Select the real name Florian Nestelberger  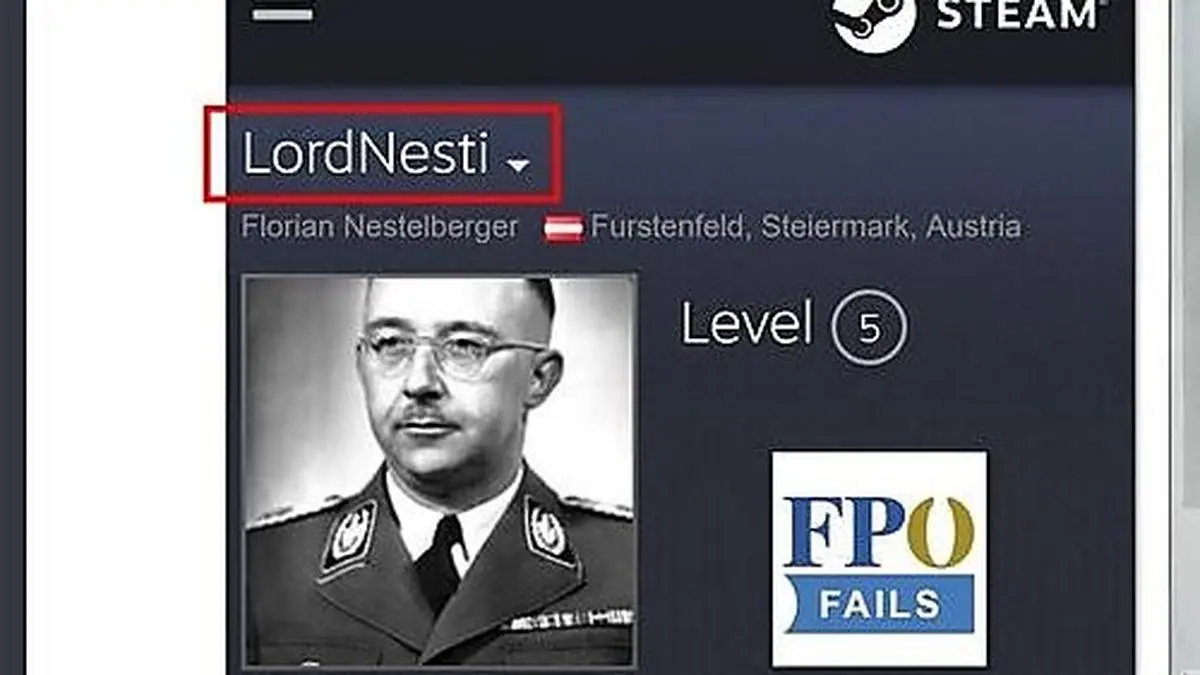coord(380,227)
